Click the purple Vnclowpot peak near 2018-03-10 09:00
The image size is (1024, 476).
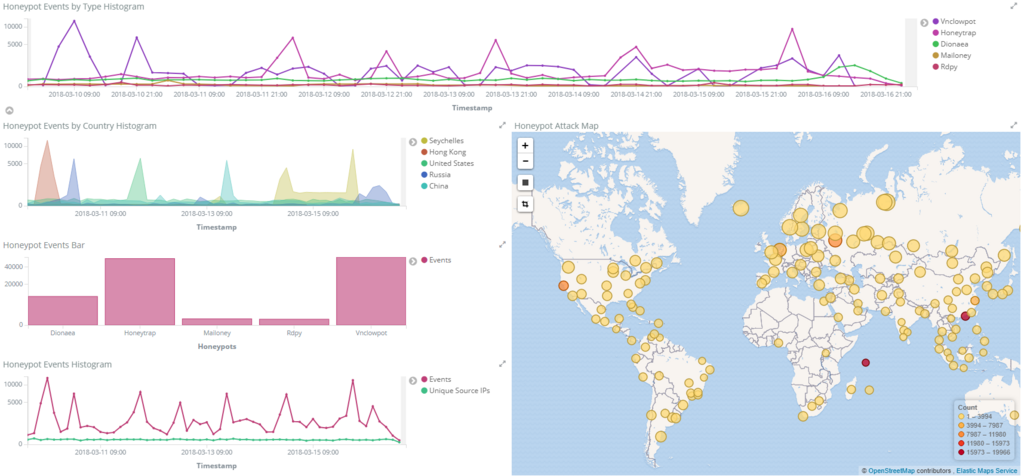74,21
